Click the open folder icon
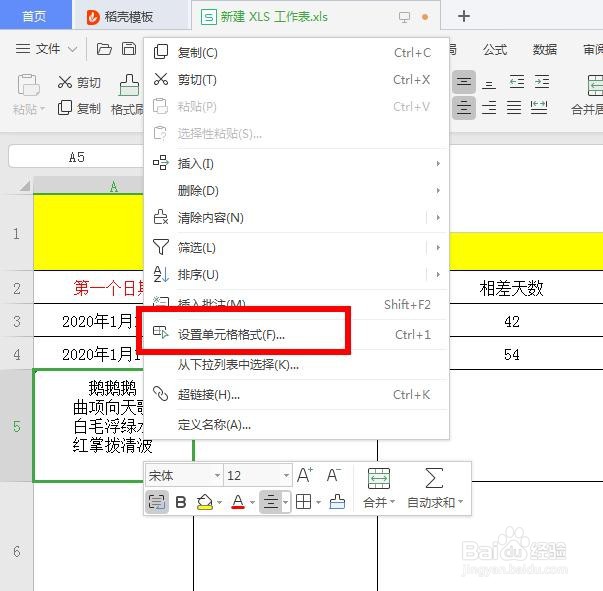The width and height of the screenshot is (603, 591). coord(104,49)
